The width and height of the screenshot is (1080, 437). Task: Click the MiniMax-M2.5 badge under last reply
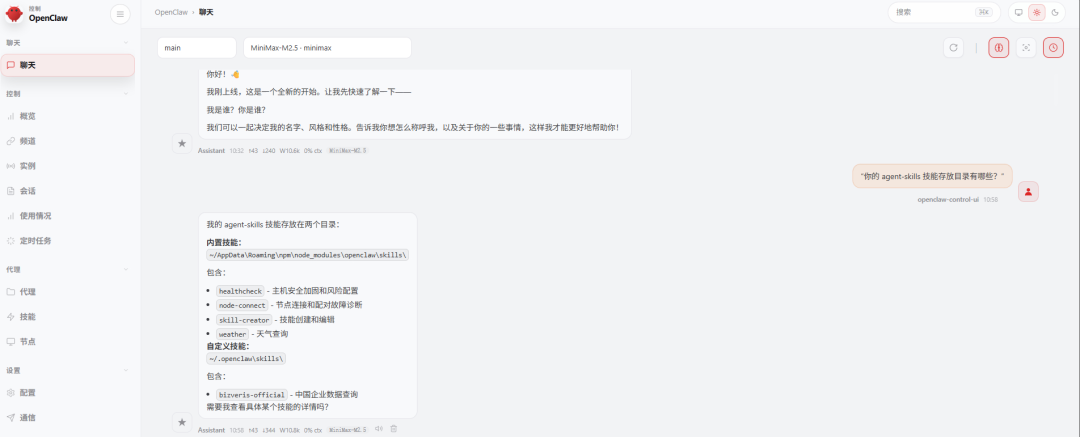(347, 429)
